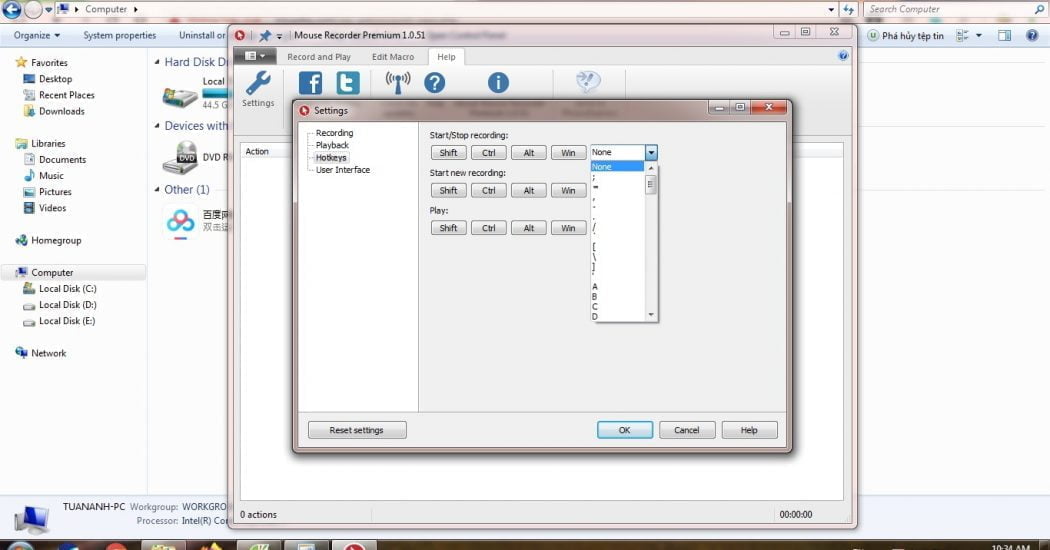Select Hotkeys in Settings tree
Screen dimensions: 1050x550
[x=331, y=157]
